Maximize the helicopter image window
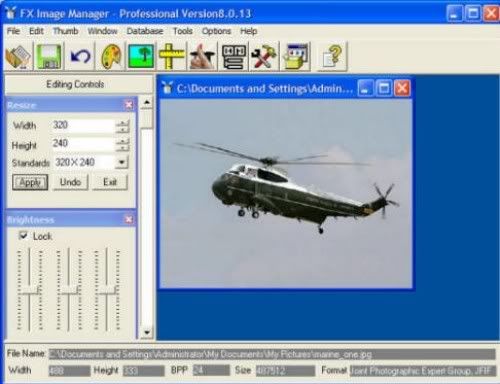The height and width of the screenshot is (384, 500). pyautogui.click(x=384, y=88)
